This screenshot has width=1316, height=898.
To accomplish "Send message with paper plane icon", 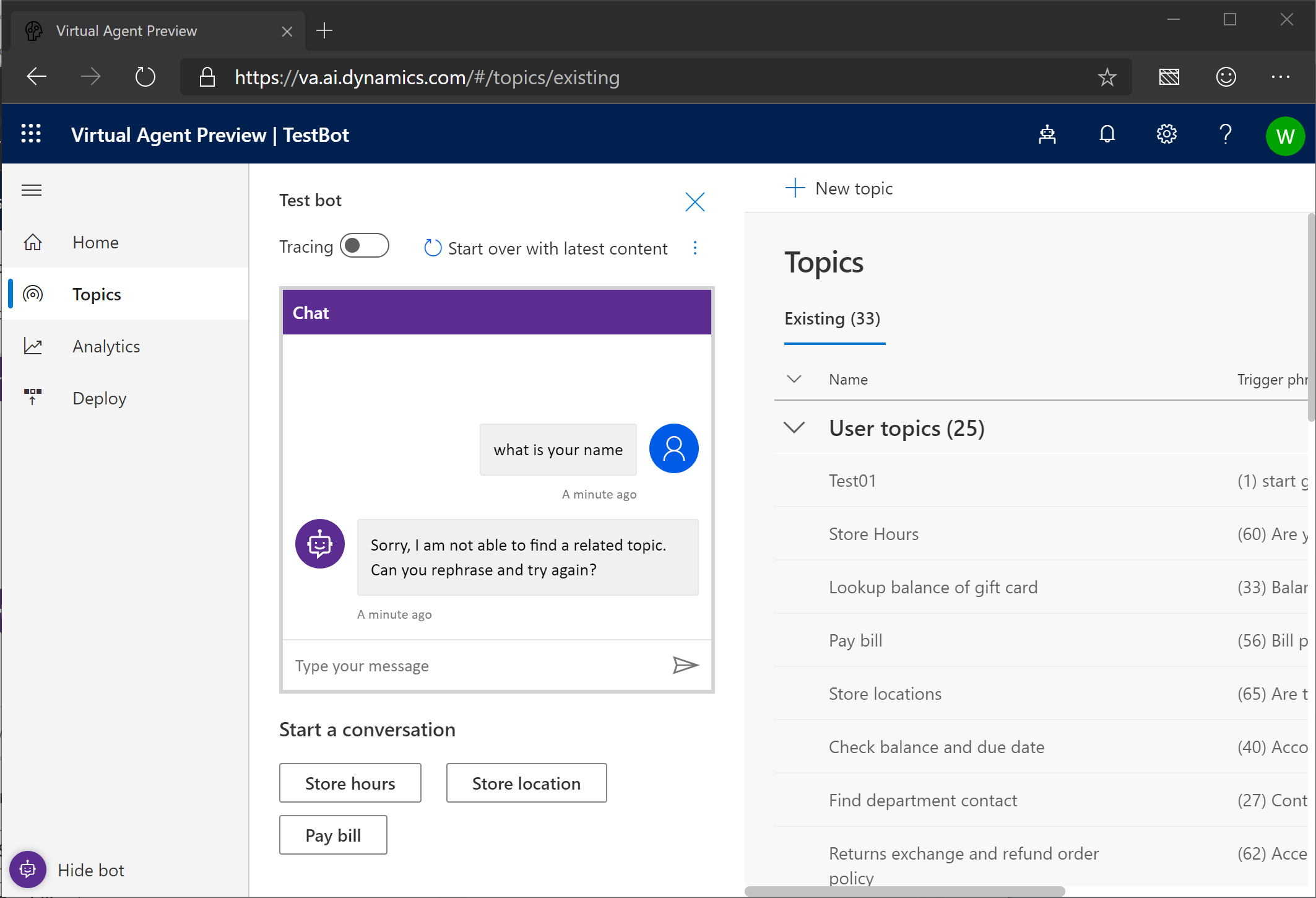I will click(685, 665).
